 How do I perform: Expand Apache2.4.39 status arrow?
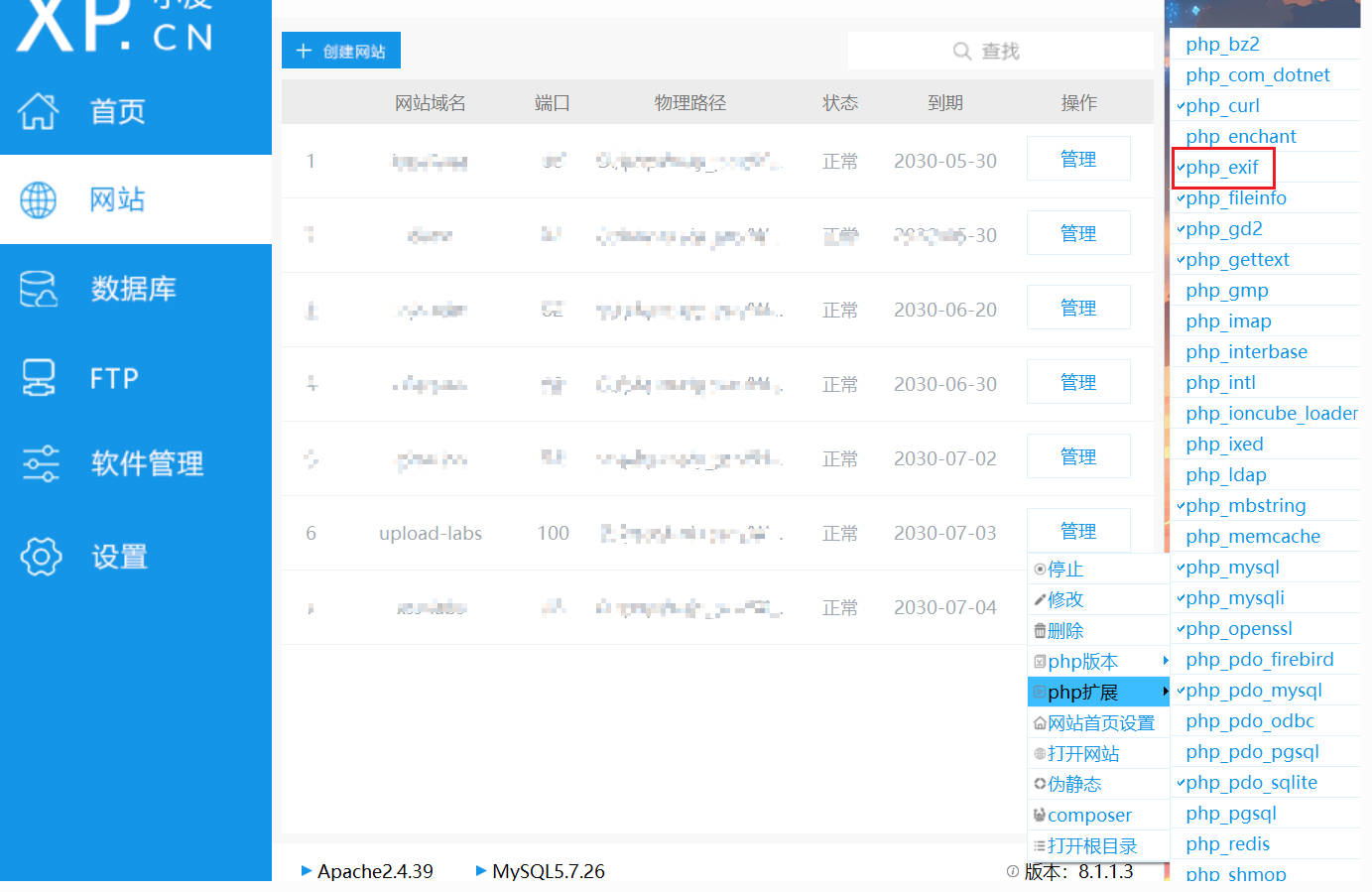pos(307,871)
